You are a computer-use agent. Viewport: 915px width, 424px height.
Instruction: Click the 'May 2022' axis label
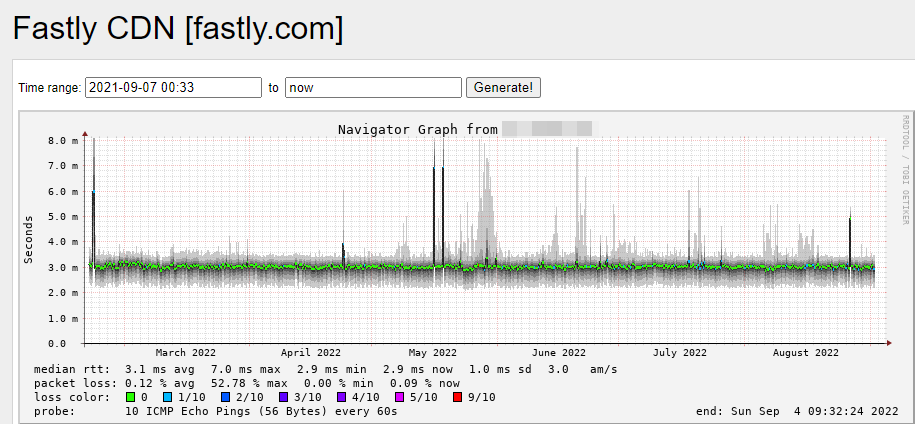(x=432, y=353)
